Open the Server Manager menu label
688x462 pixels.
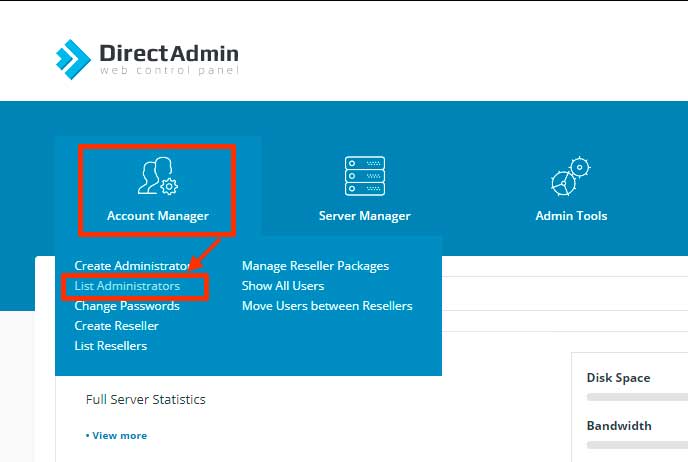coord(364,216)
